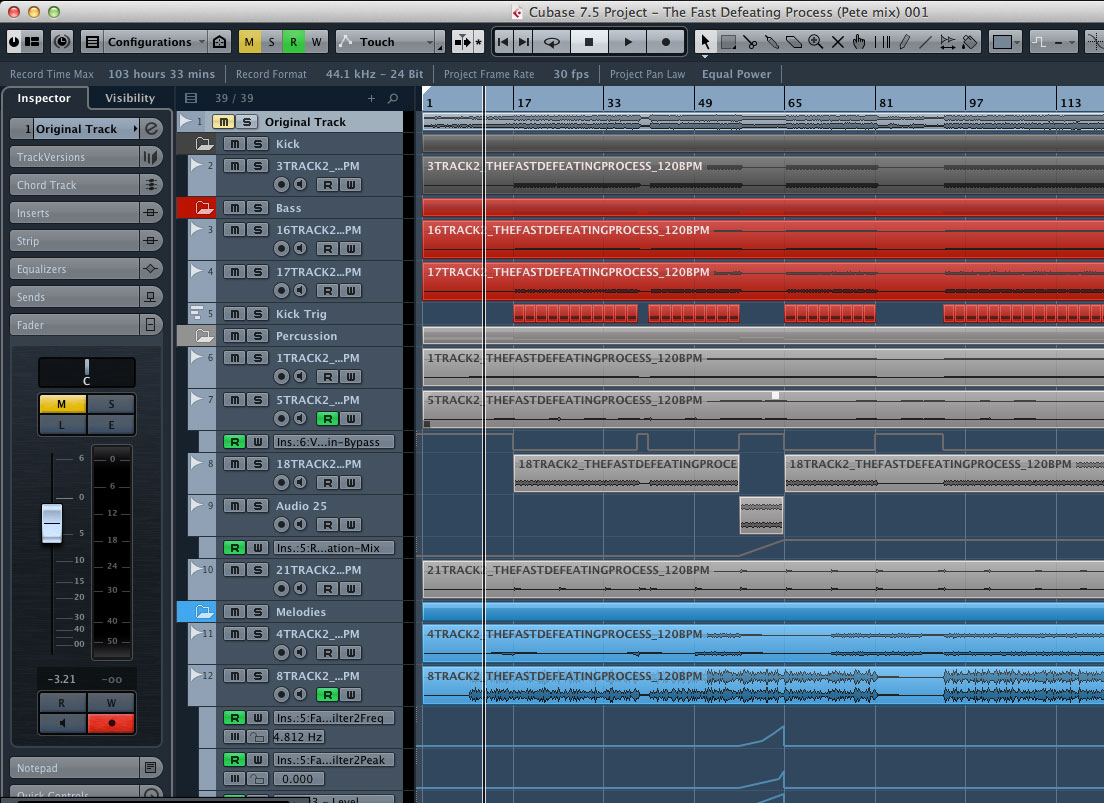Expand the 16TRACK2 track automation triangle
Screen dimensions: 1104x803
[196, 229]
